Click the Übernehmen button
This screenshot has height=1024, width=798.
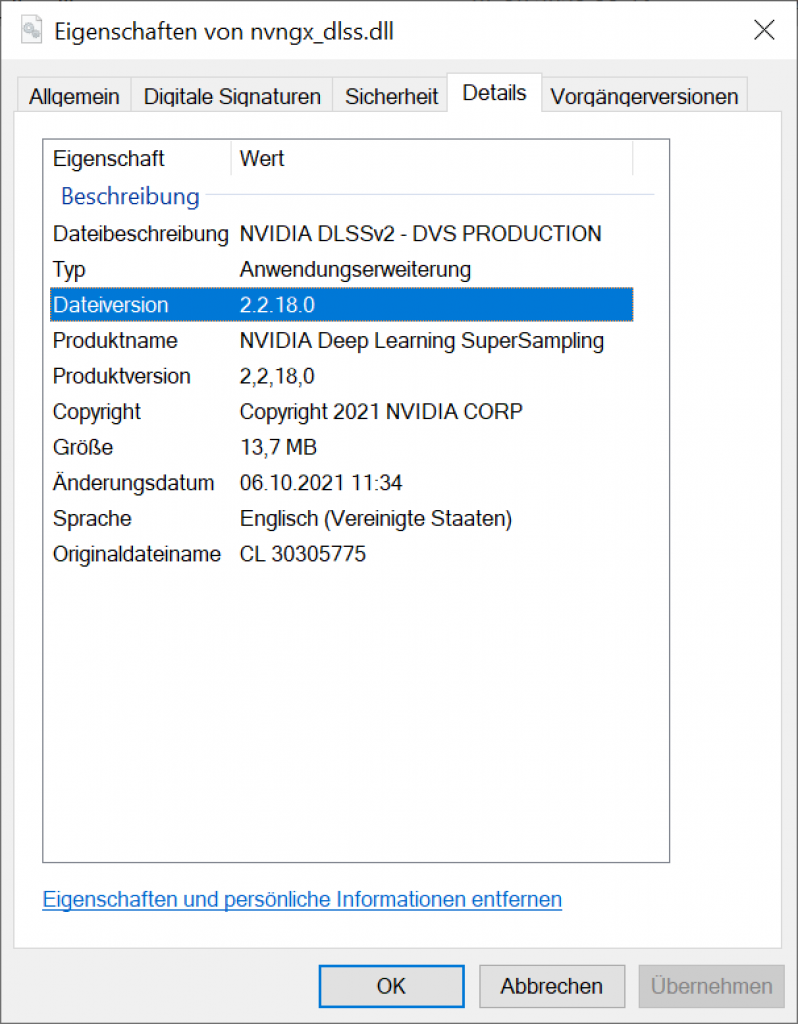[711, 986]
